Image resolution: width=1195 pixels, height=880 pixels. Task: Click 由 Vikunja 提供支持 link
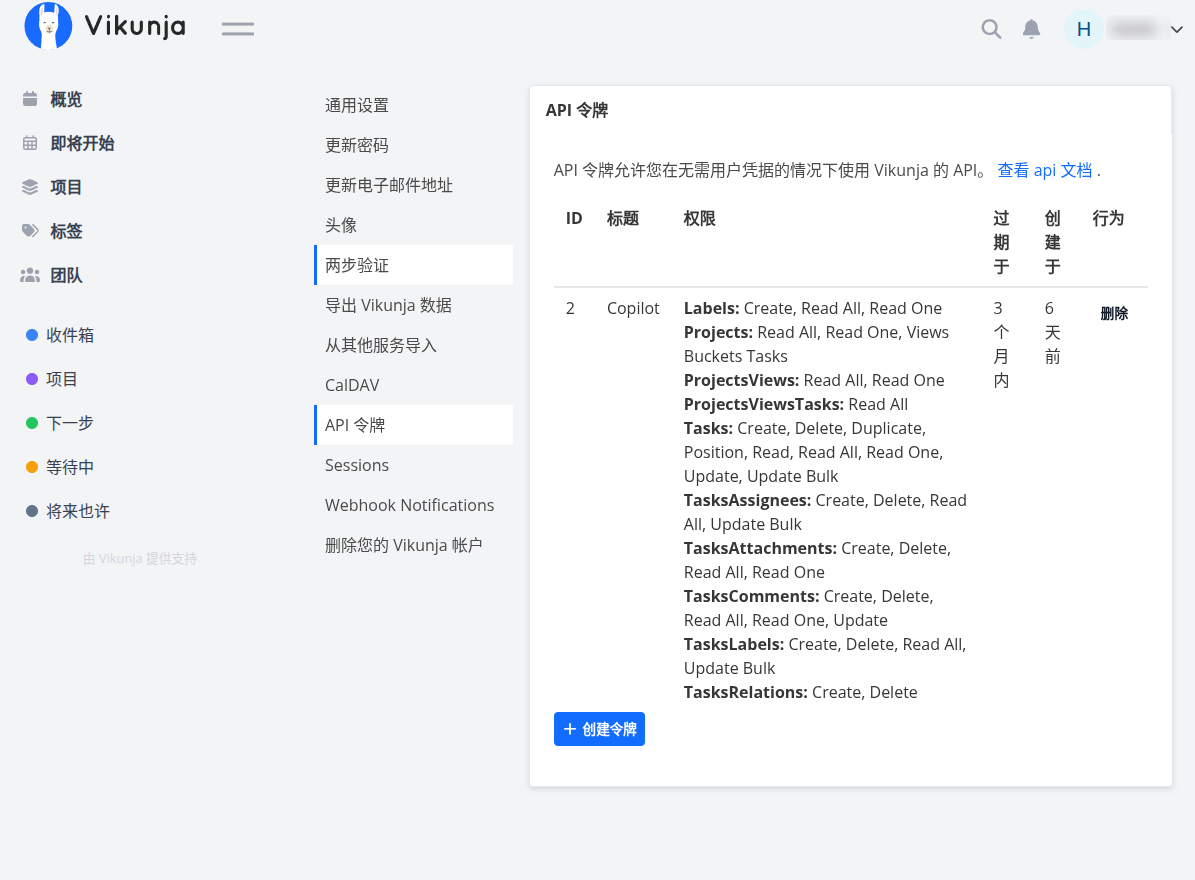(x=140, y=558)
